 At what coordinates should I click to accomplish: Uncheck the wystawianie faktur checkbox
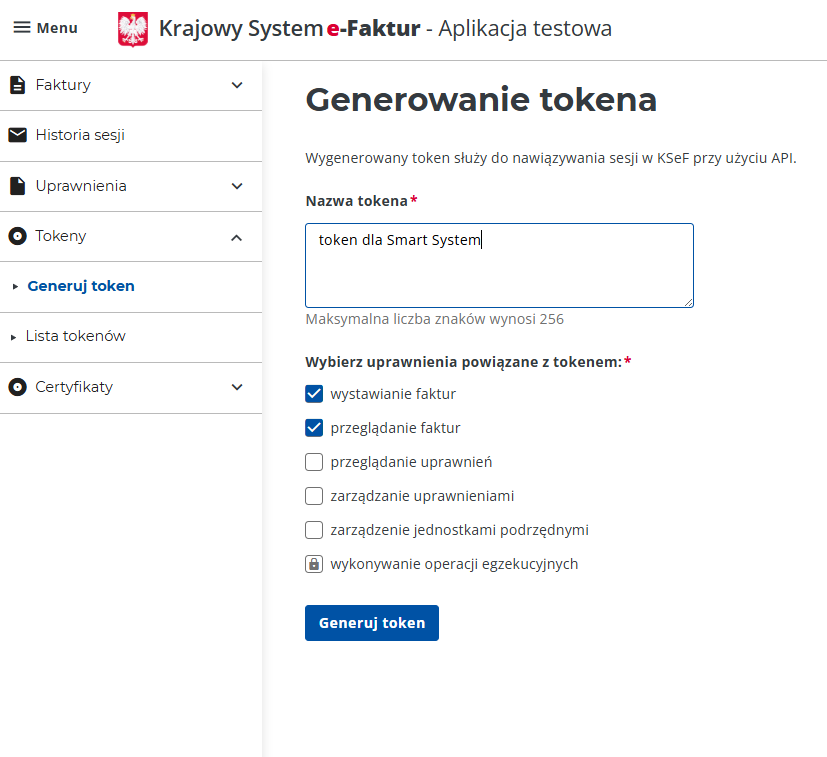coord(314,394)
